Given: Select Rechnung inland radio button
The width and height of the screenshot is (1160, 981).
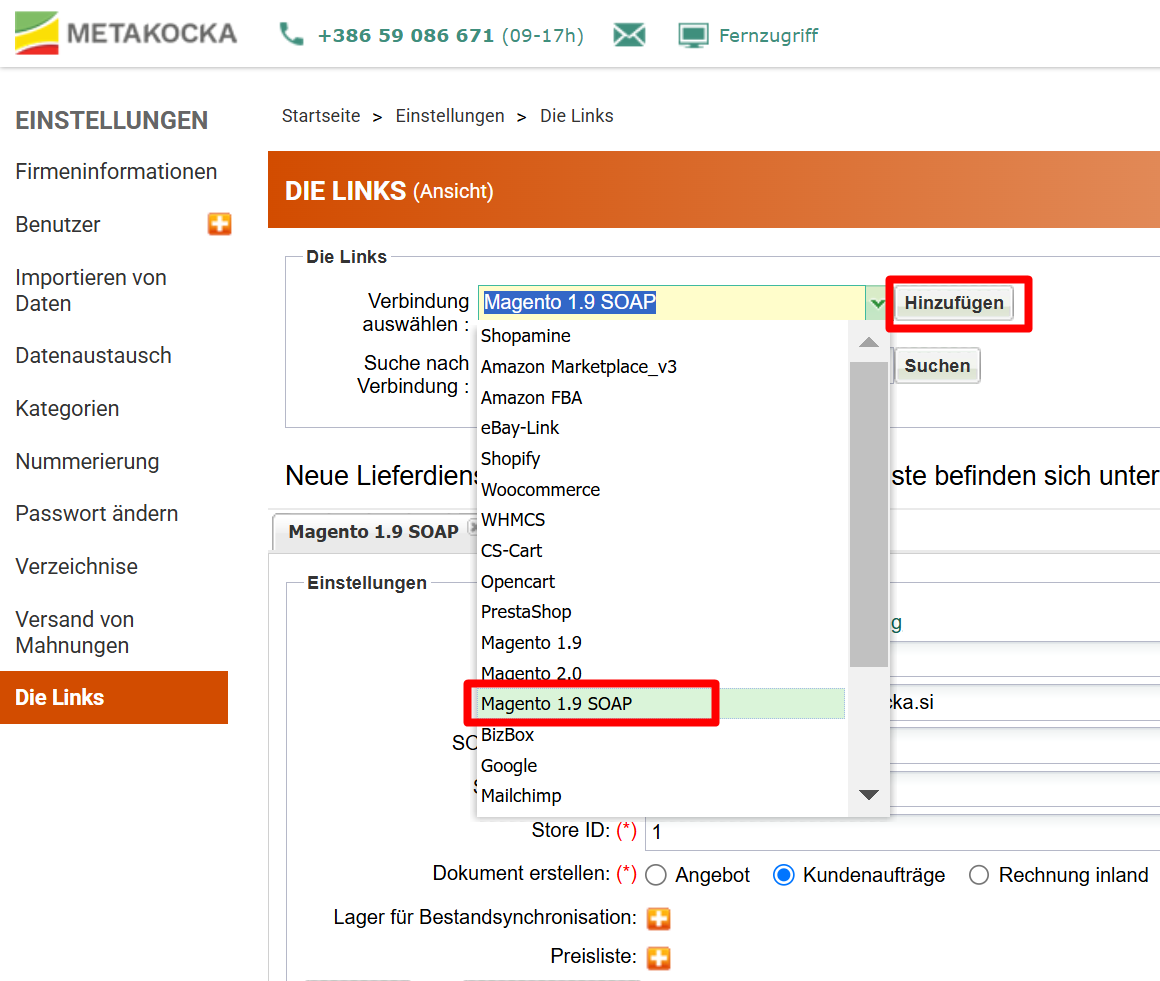Looking at the screenshot, I should (979, 875).
